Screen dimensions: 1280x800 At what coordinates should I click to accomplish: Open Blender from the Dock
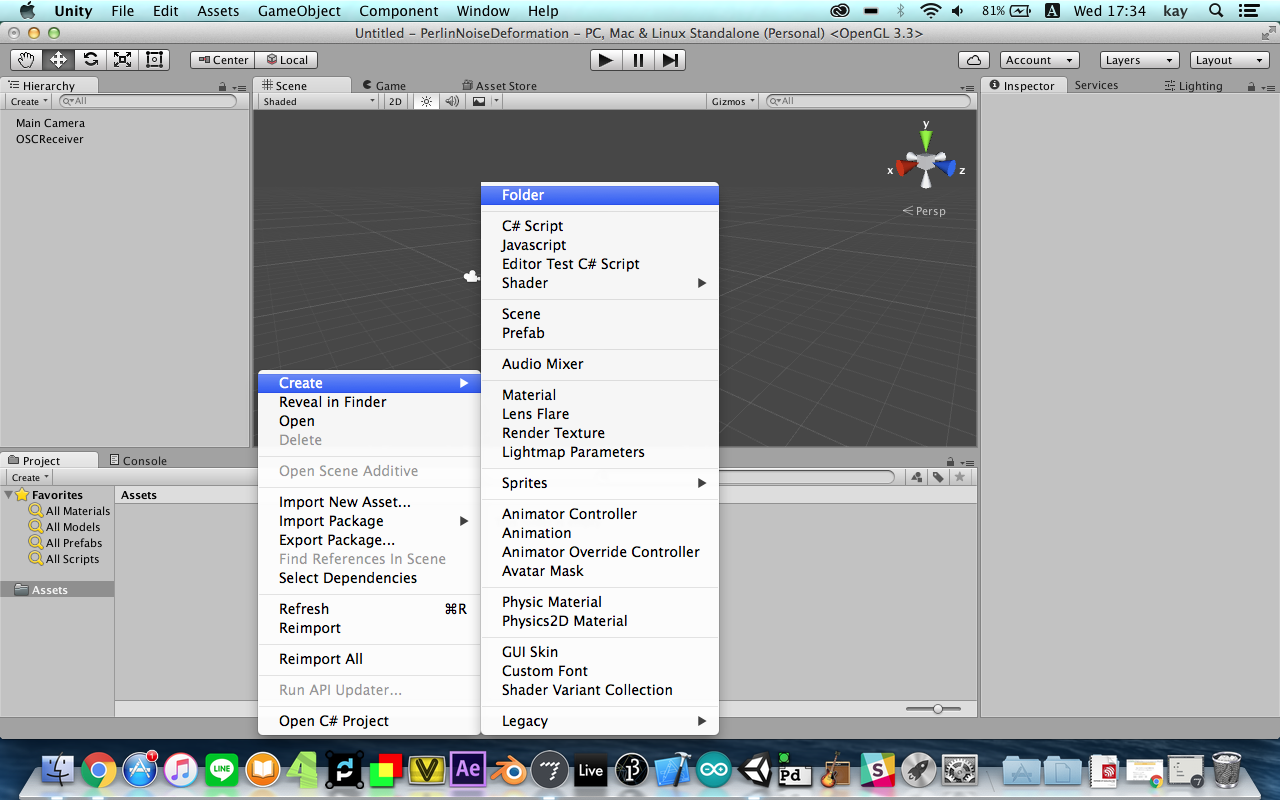(x=509, y=770)
